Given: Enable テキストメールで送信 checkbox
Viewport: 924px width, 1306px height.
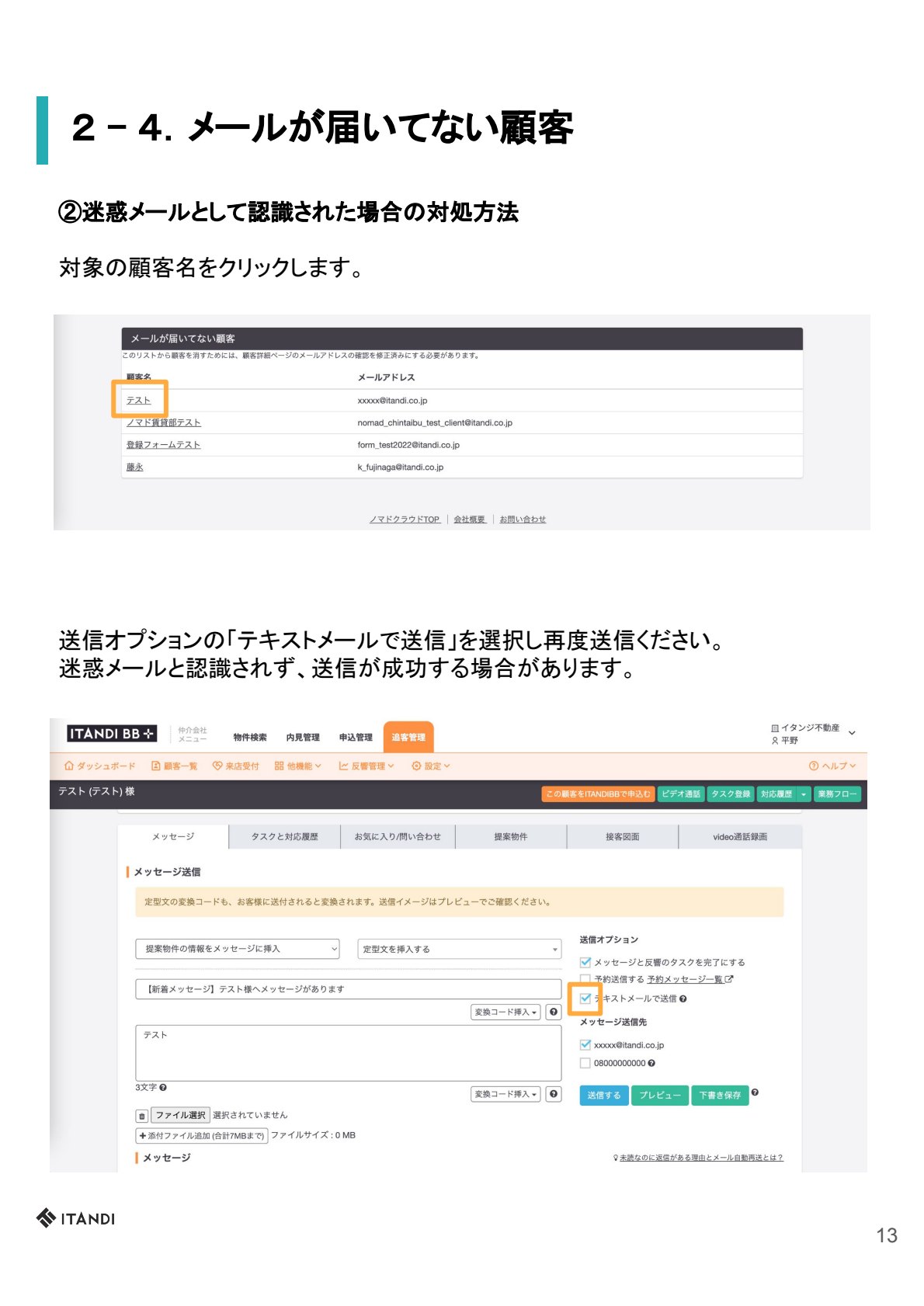Looking at the screenshot, I should [x=585, y=999].
